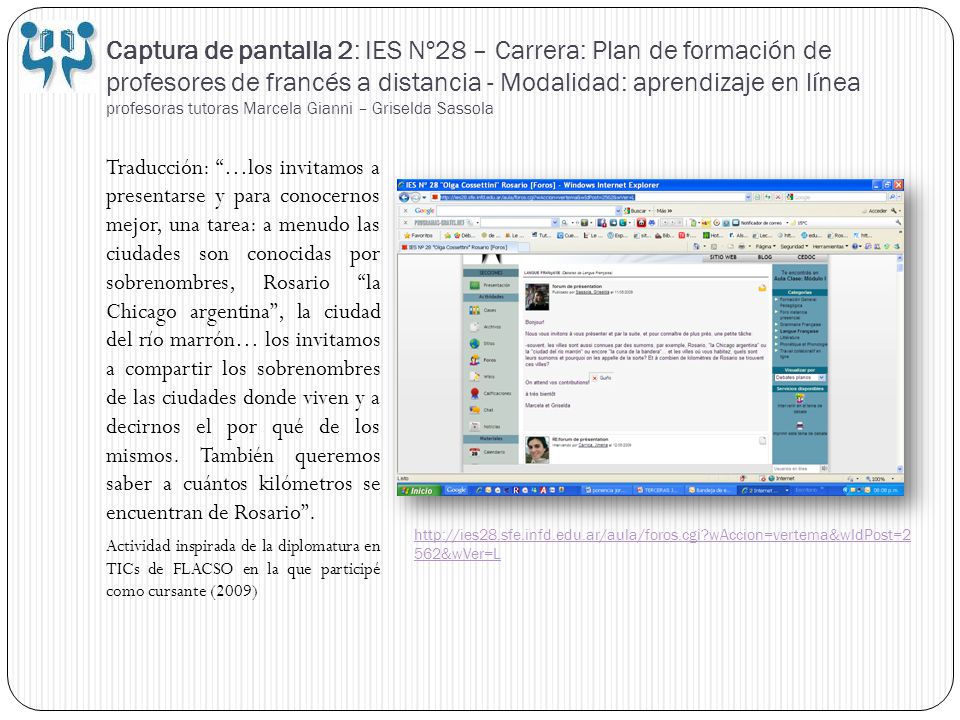Click the vertical scrollbar of the IE page
This screenshot has height=720, width=960.
coord(899,365)
